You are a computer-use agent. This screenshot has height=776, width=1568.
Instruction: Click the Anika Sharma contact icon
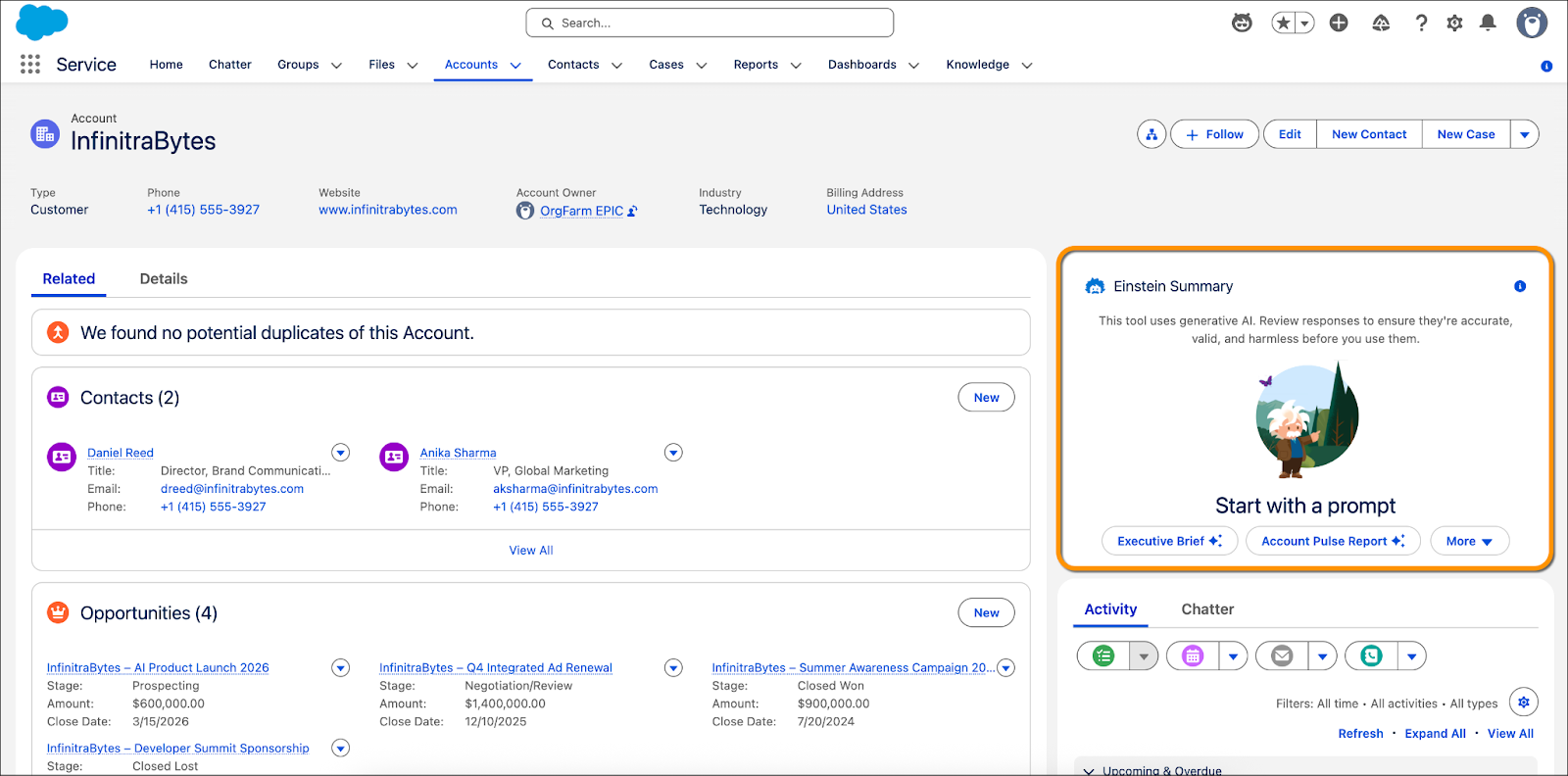point(394,457)
